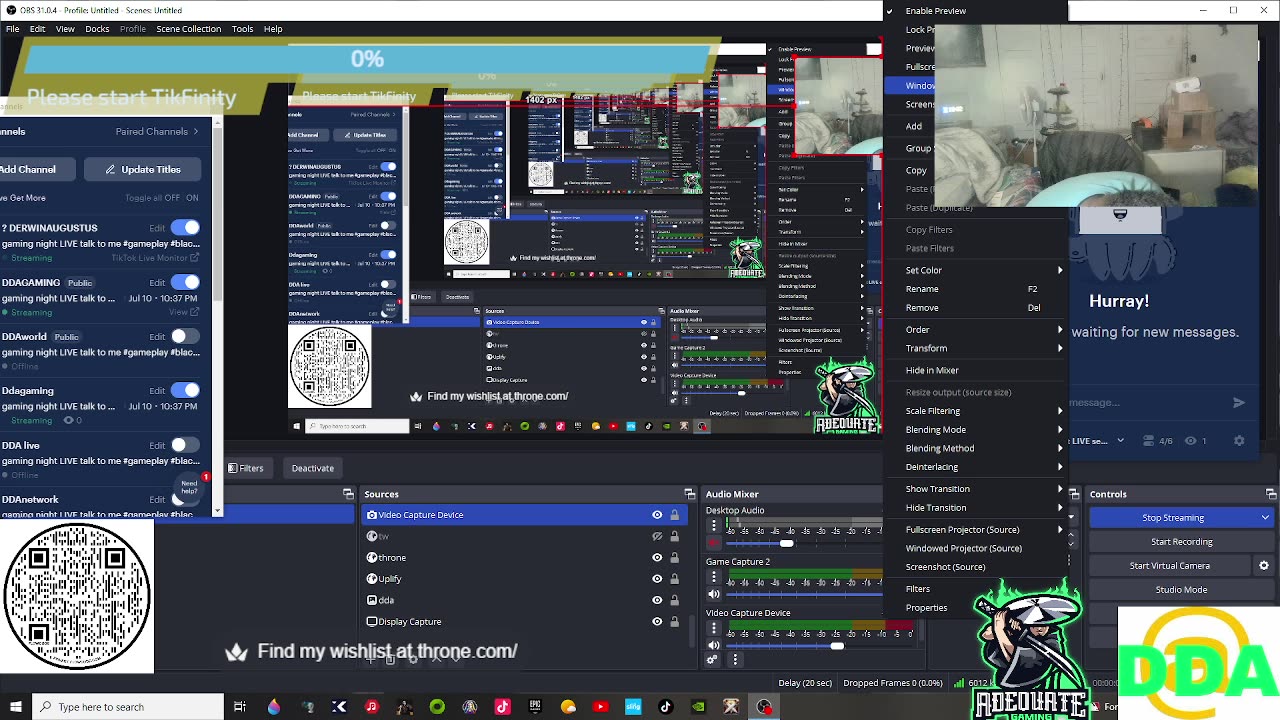
Task: Open Epic Games icon in taskbar
Action: click(x=535, y=707)
